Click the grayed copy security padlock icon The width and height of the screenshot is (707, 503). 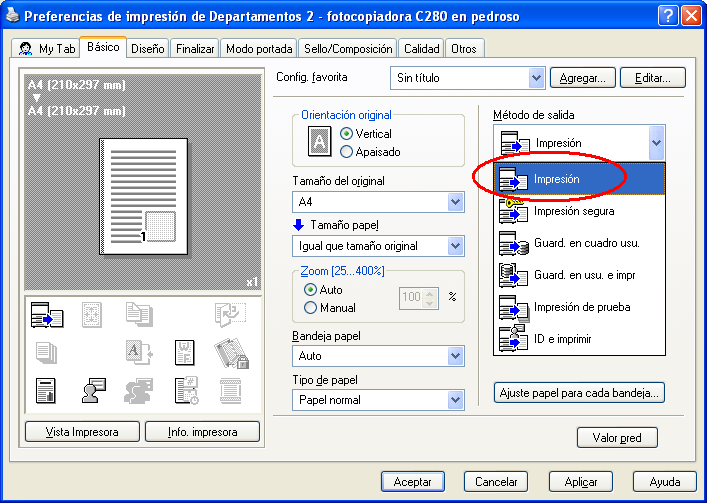point(231,353)
